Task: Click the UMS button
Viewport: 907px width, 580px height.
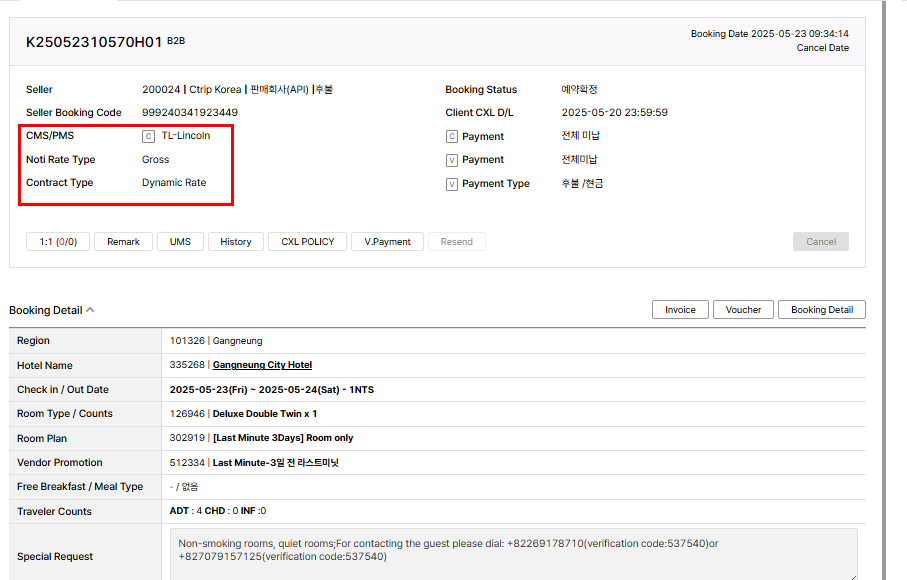Action: (180, 242)
